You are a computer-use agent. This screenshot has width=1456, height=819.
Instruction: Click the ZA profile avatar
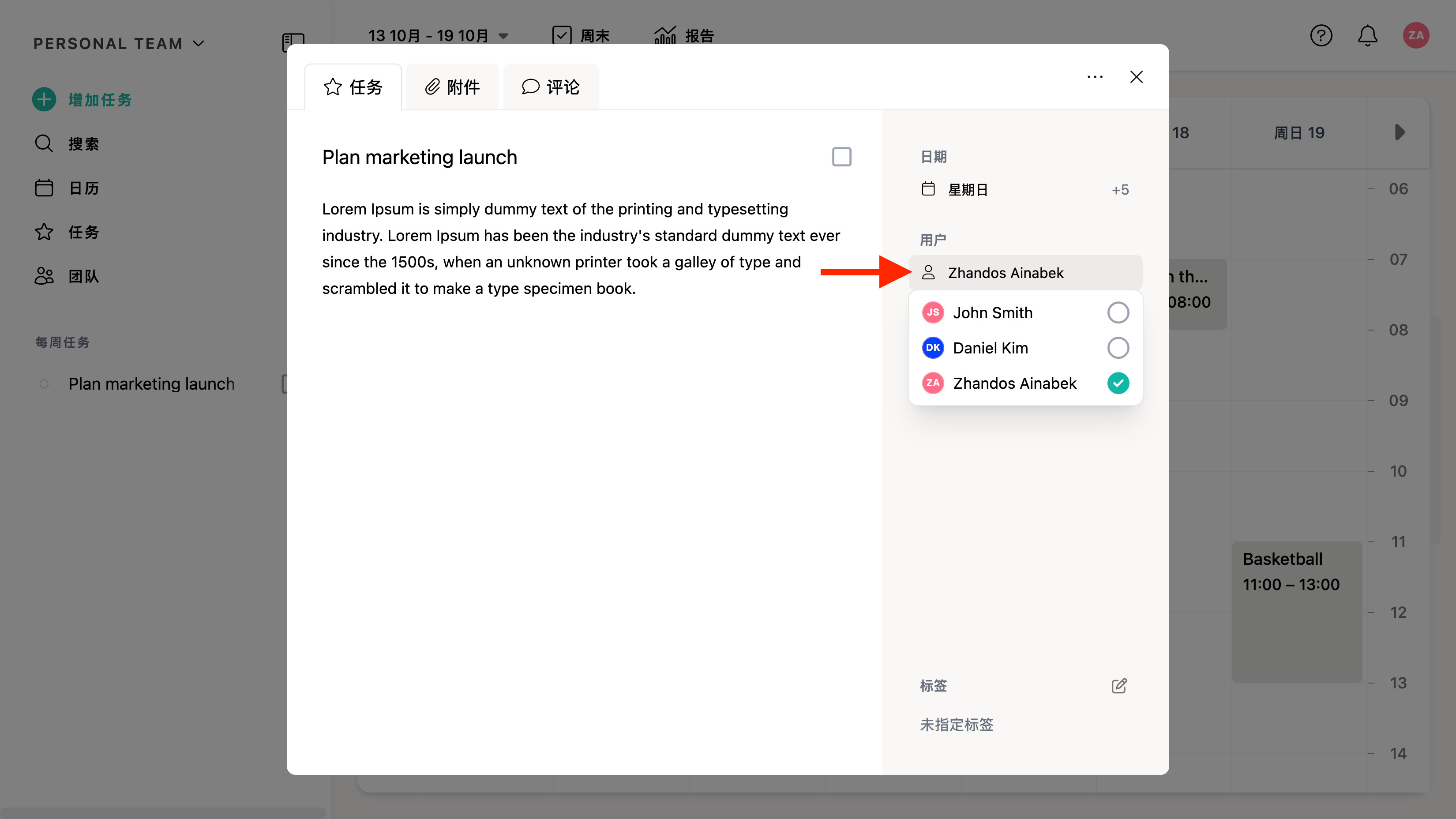pos(1415,36)
